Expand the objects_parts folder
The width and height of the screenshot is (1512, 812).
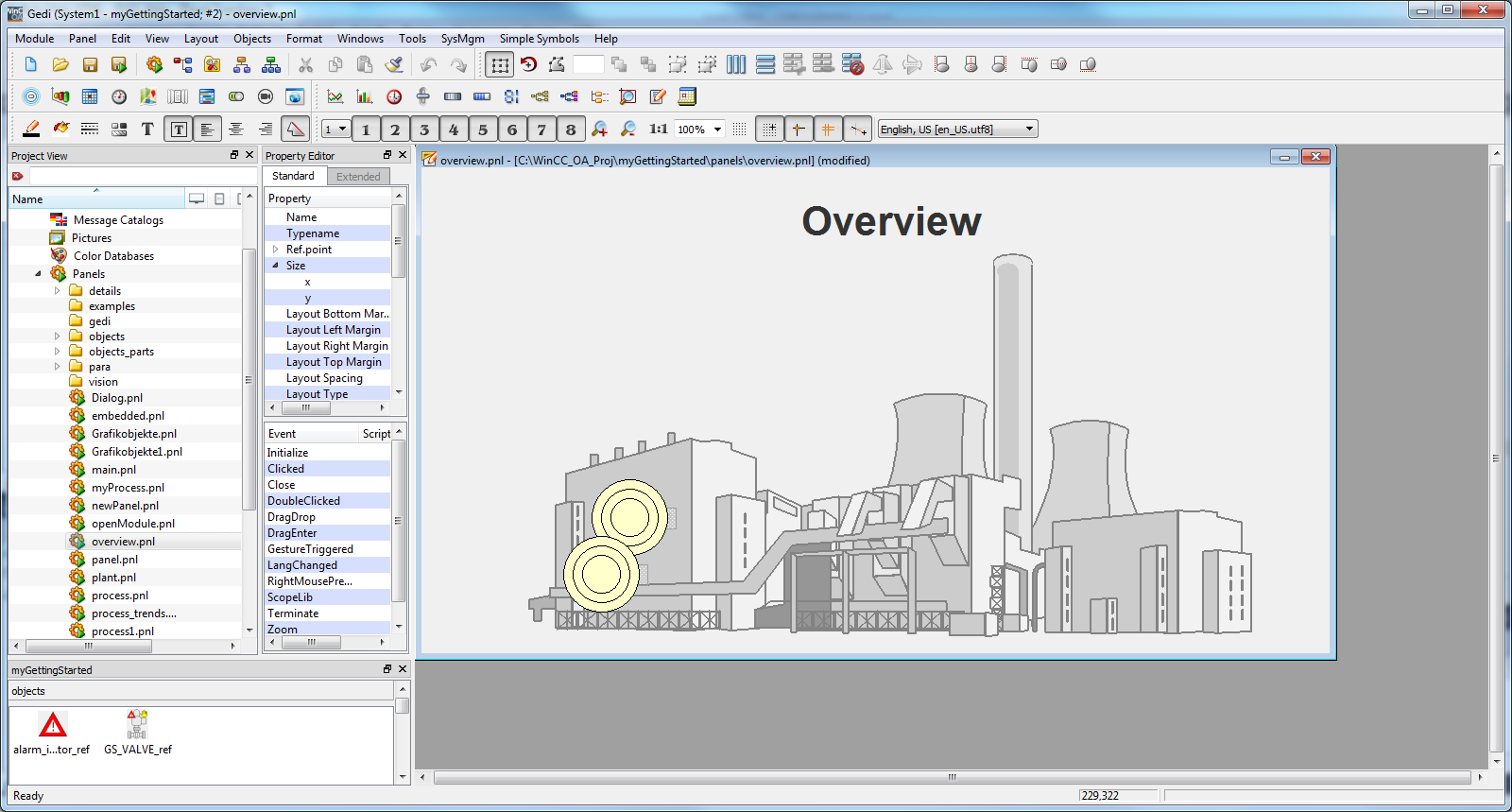(58, 352)
